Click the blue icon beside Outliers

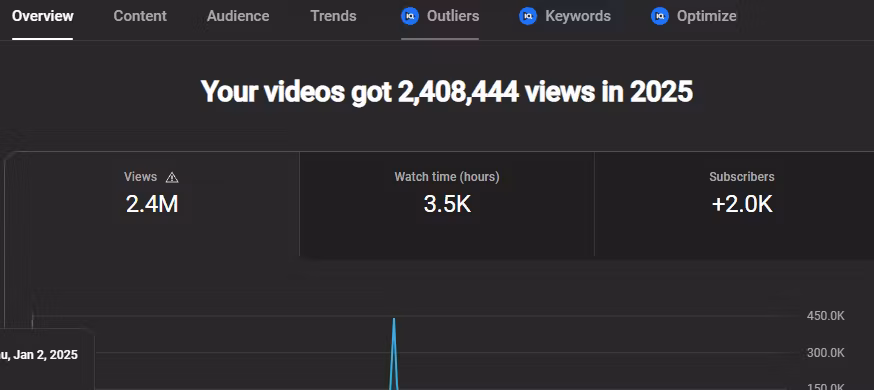coord(410,16)
